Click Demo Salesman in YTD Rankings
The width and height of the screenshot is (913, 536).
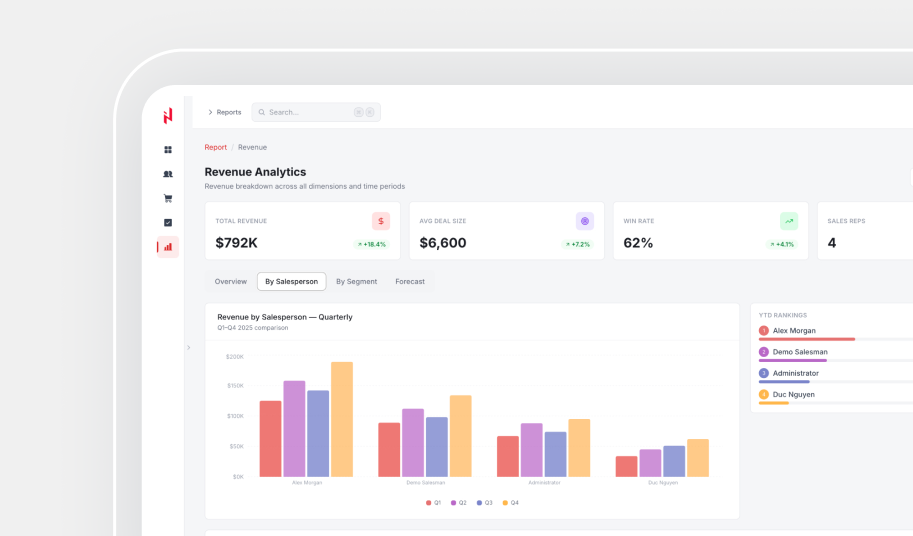click(800, 352)
